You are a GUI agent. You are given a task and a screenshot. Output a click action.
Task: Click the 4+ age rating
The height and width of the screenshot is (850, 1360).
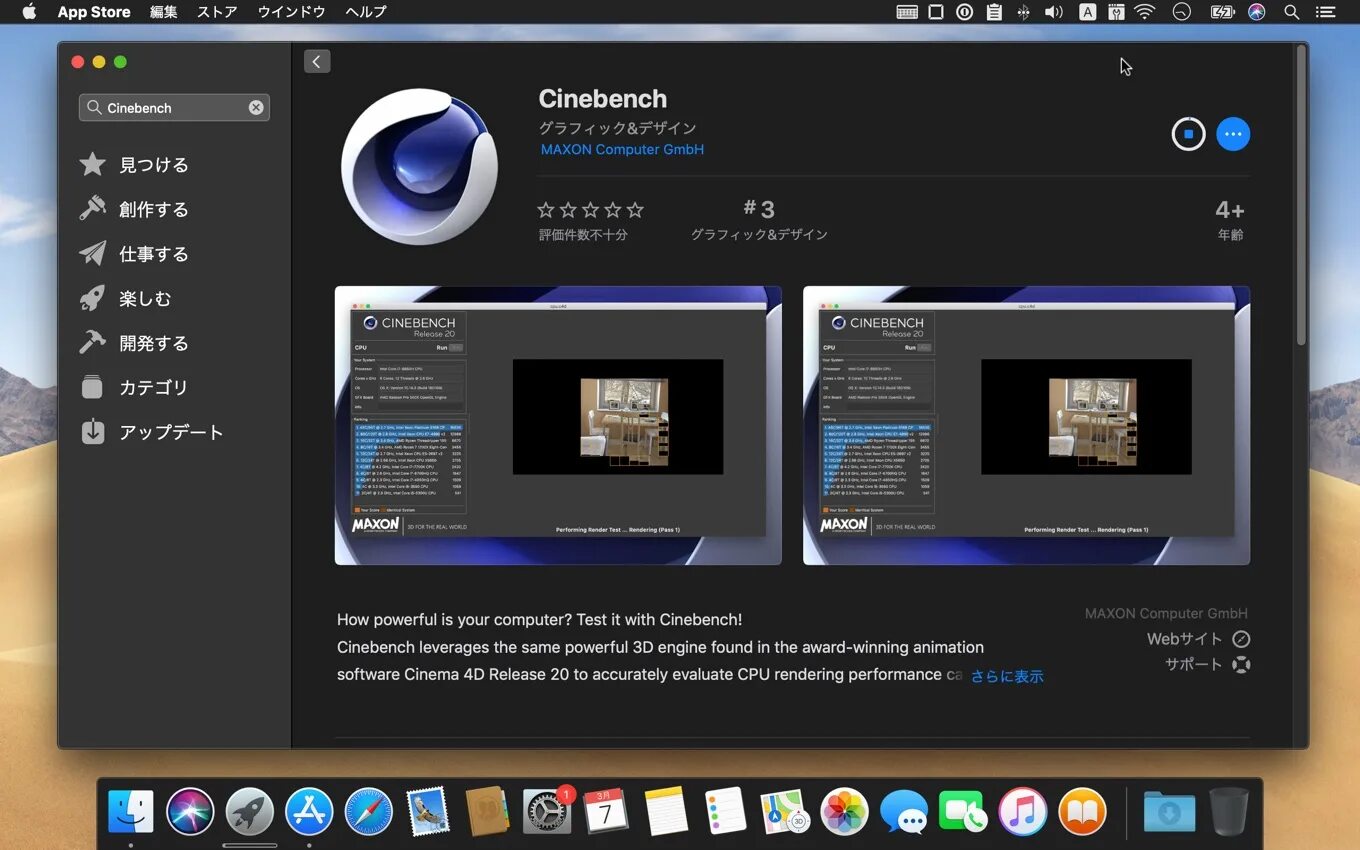point(1230,220)
